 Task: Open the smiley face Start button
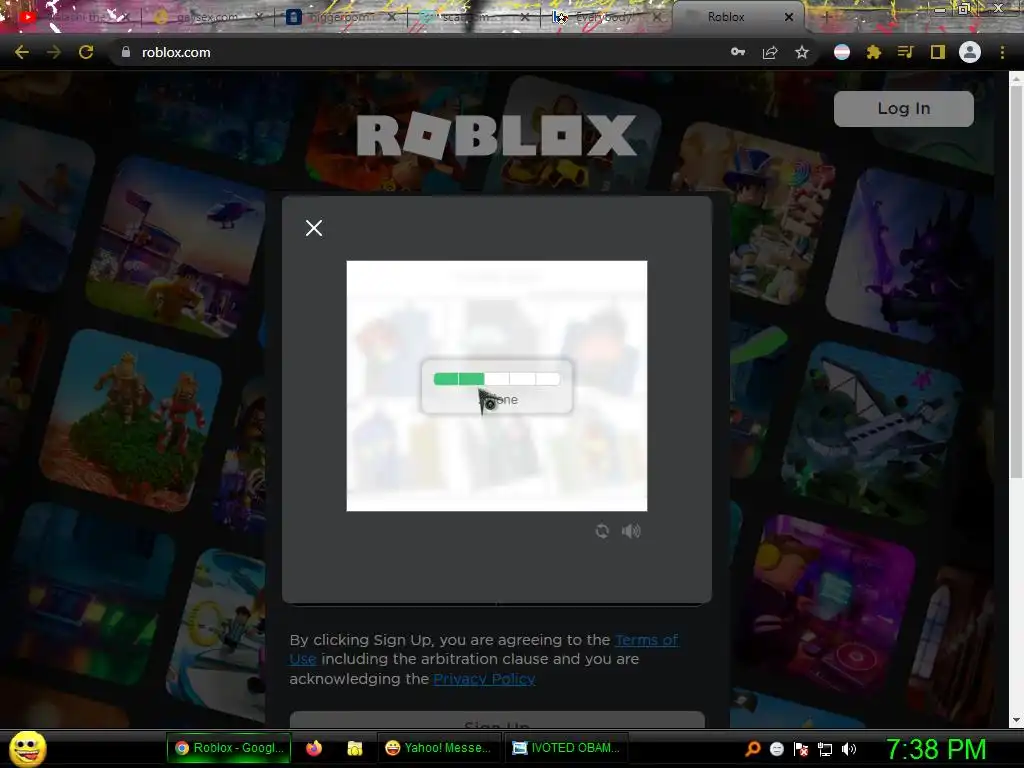(27, 748)
